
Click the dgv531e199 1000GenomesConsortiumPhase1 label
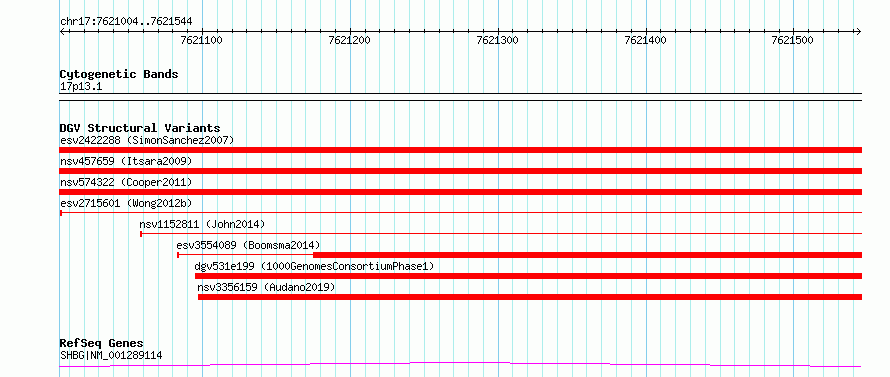(314, 266)
